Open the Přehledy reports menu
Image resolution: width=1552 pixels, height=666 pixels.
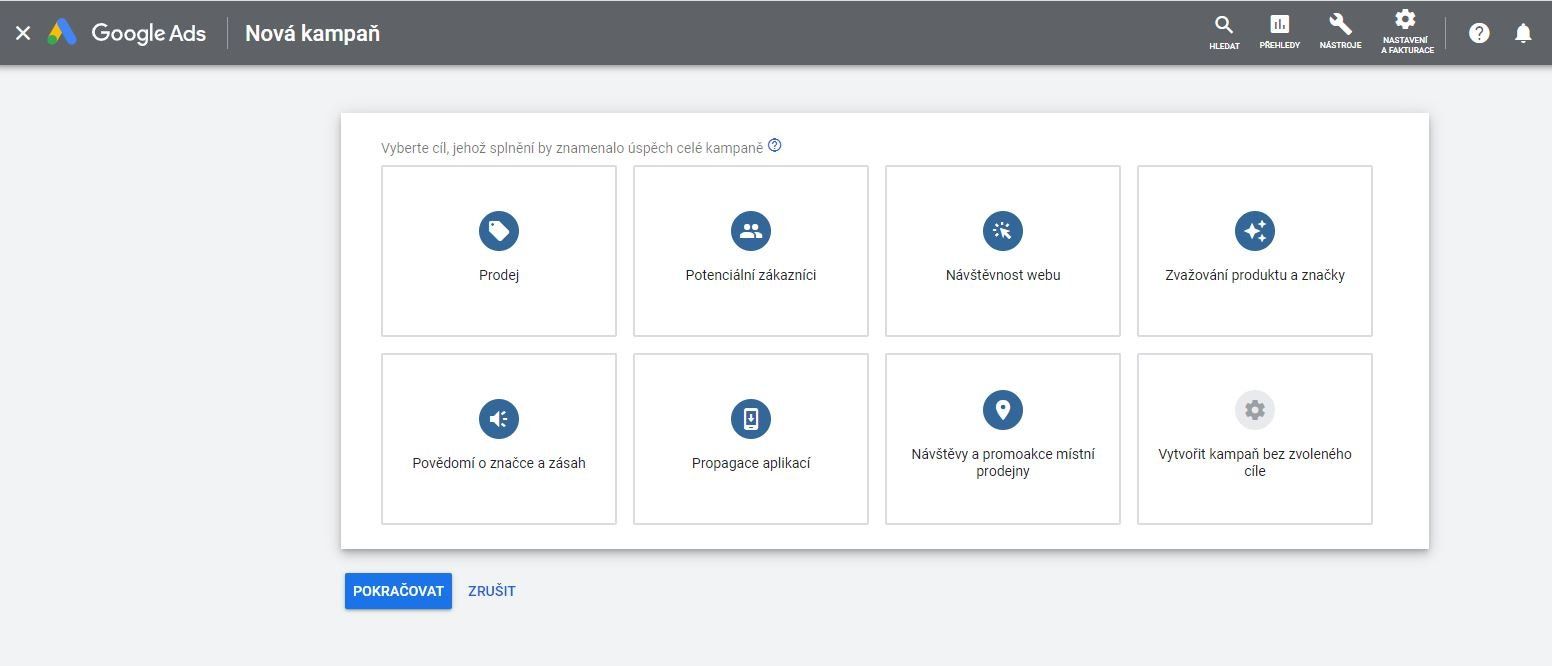click(x=1280, y=33)
